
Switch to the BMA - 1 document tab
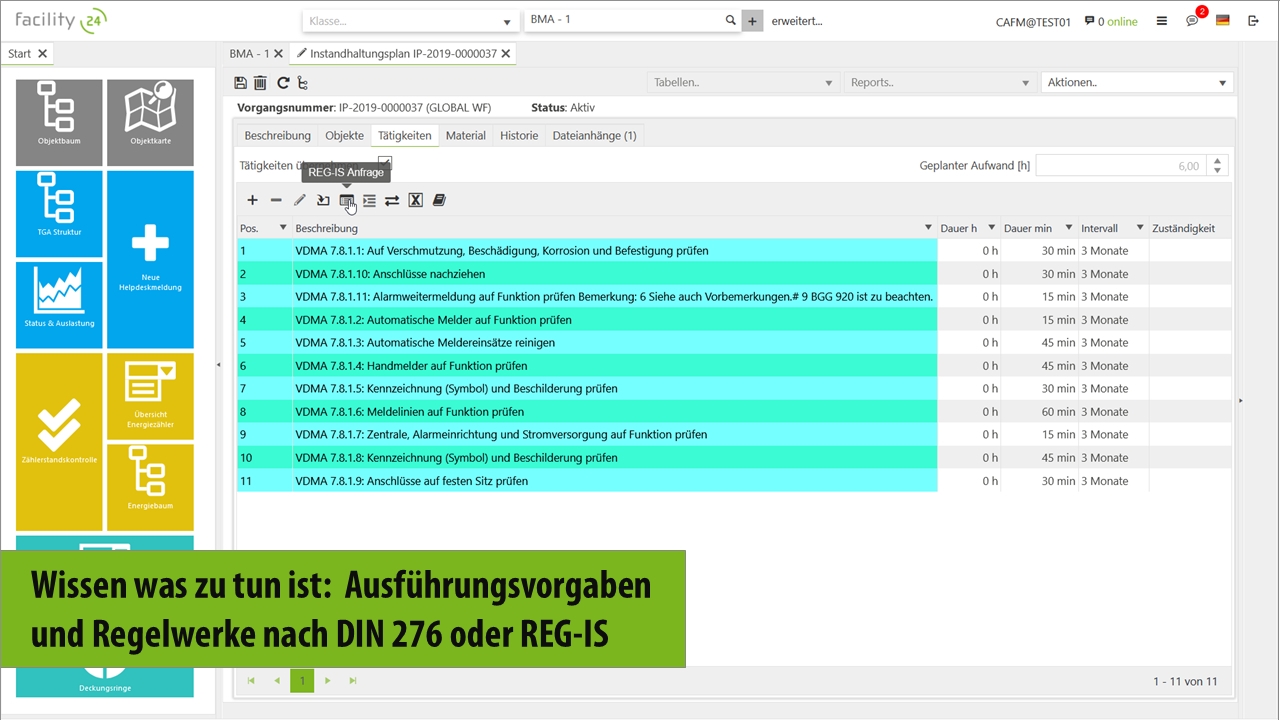(x=250, y=54)
